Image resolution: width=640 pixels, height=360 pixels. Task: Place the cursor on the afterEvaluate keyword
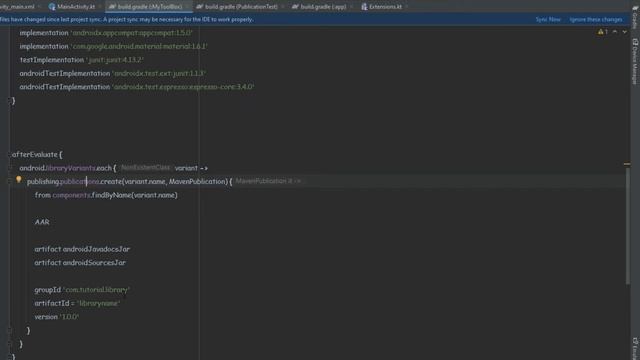pos(35,155)
